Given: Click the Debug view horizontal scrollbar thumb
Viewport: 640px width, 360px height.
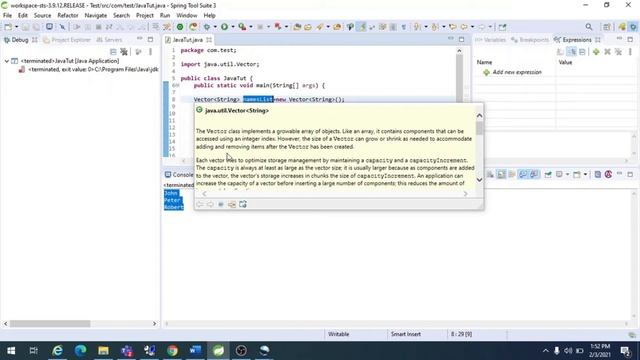Looking at the screenshot, I should pos(50,324).
